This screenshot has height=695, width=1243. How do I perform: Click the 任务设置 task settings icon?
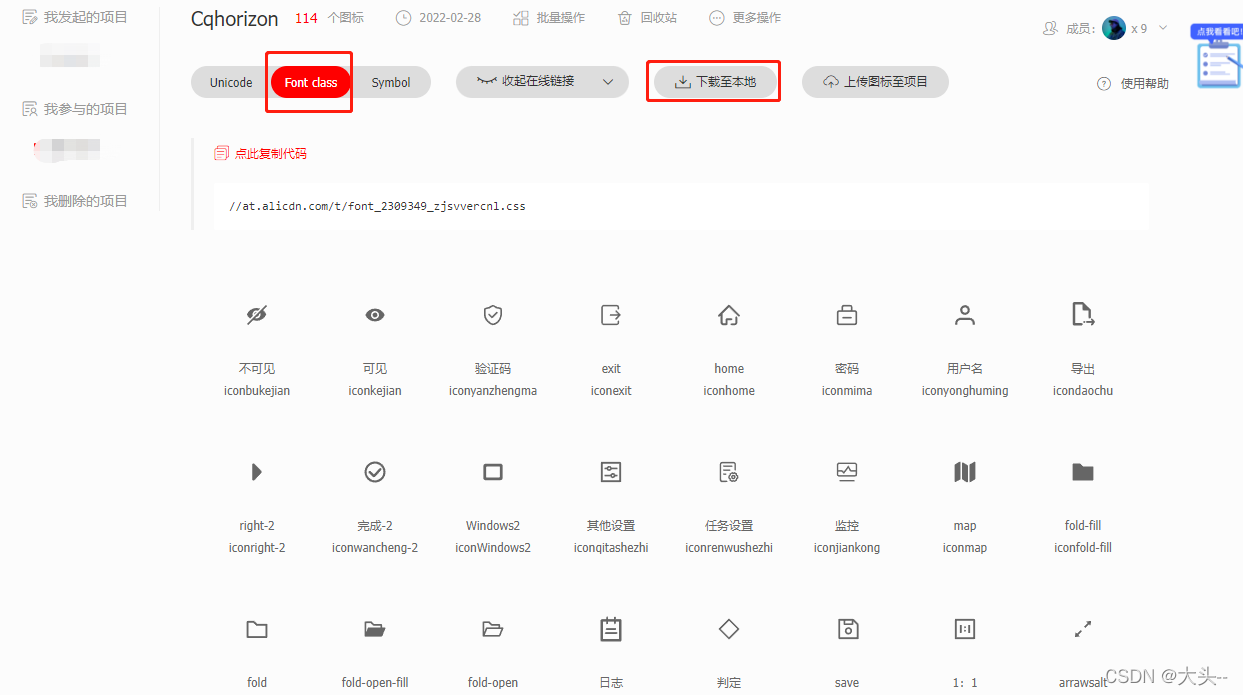coord(729,471)
